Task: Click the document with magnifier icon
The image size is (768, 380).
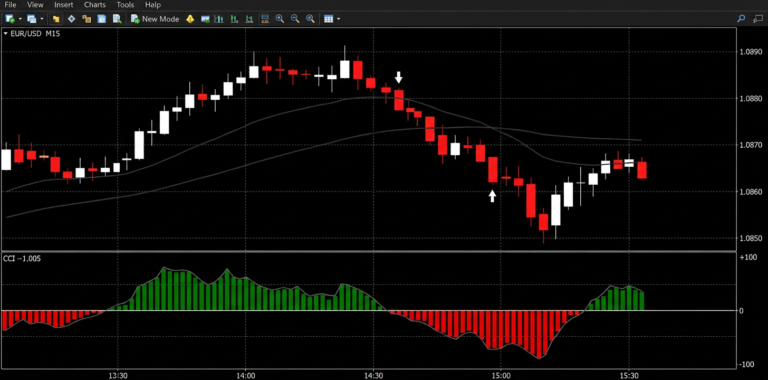Action: point(117,19)
